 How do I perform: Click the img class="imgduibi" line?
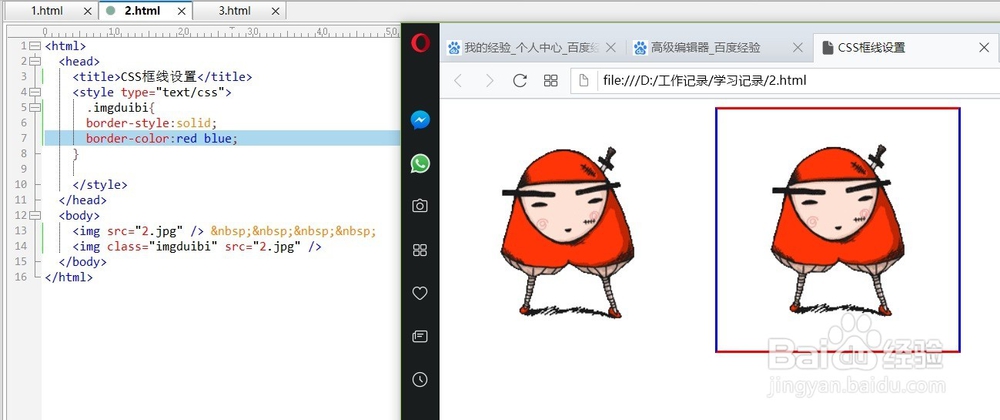pyautogui.click(x=197, y=247)
